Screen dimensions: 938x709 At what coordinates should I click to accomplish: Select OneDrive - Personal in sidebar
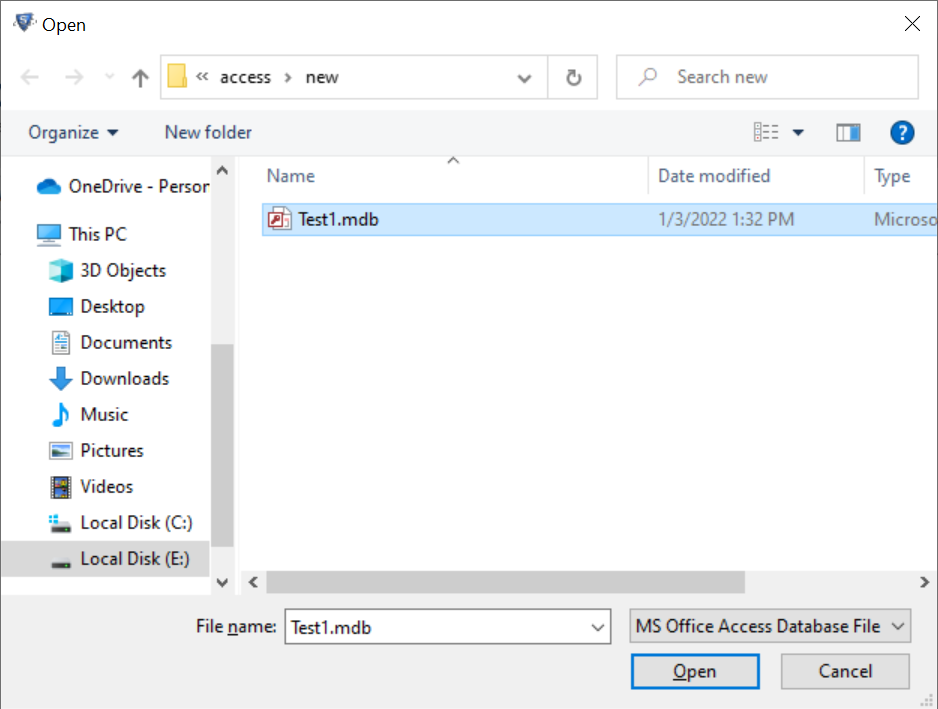tap(123, 187)
